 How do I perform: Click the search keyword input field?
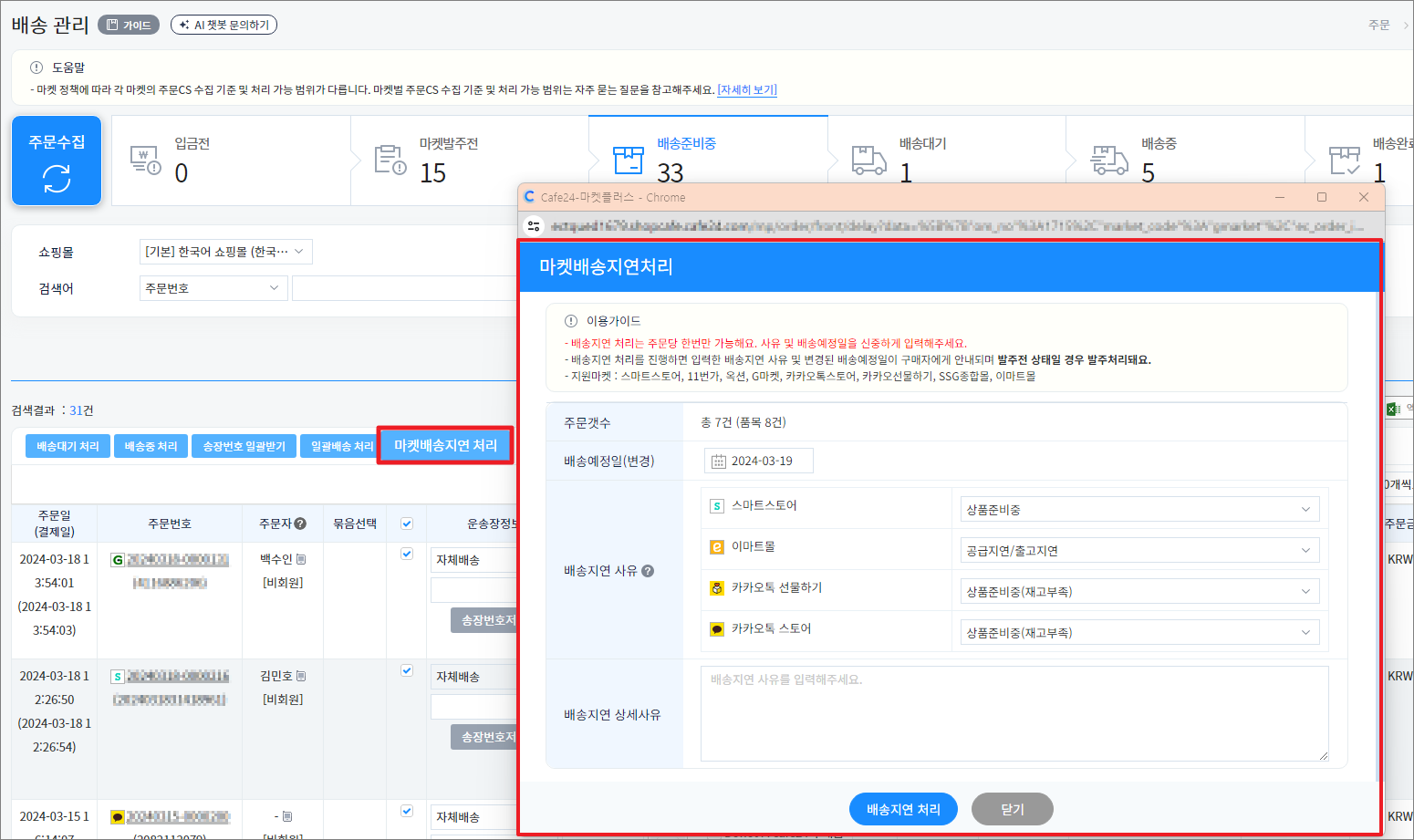pos(404,288)
